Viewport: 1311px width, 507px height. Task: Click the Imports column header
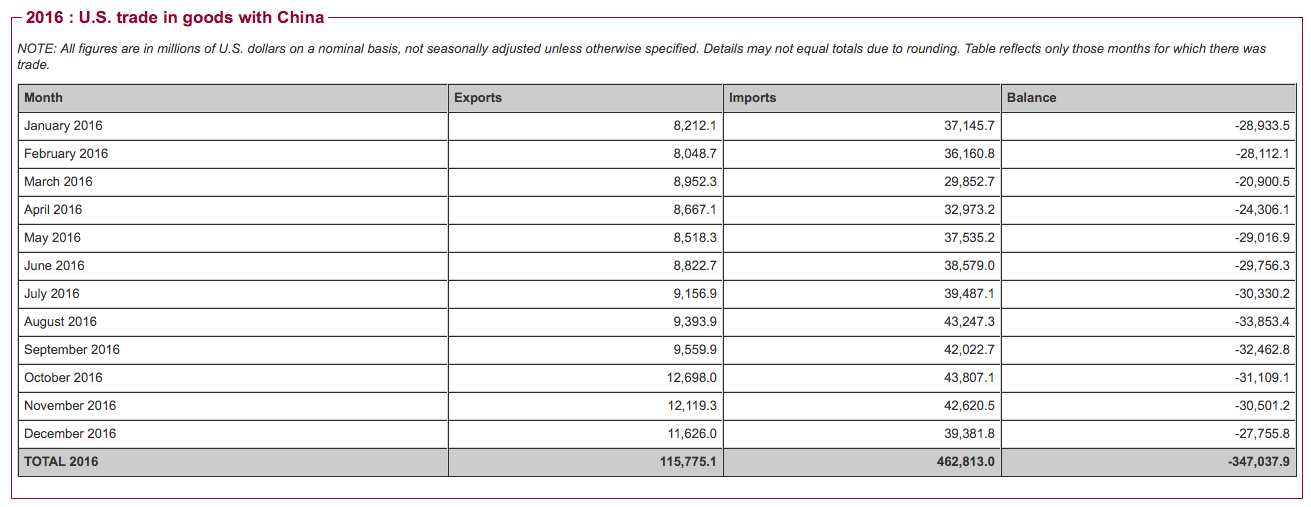(753, 98)
